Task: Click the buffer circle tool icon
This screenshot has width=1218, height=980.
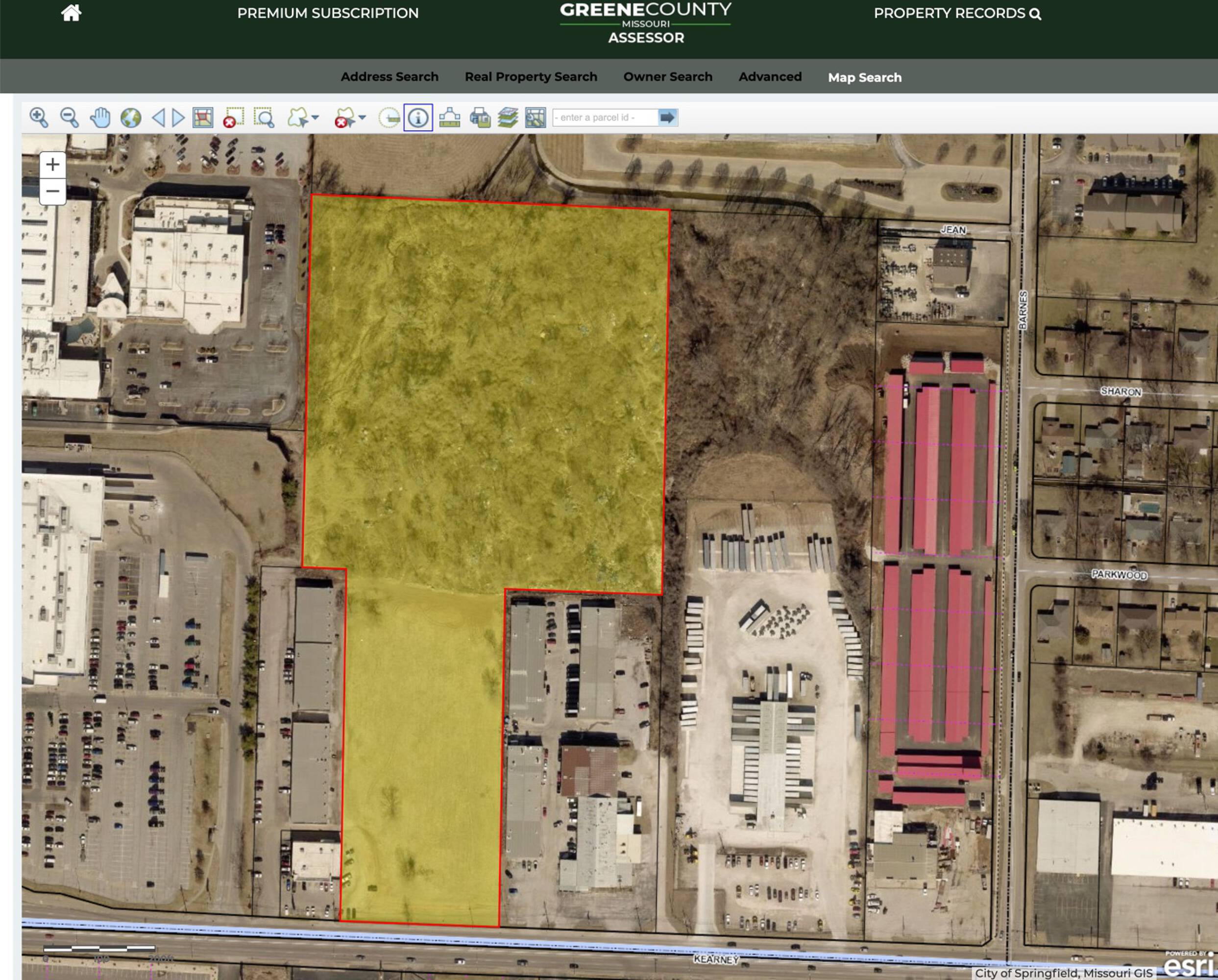Action: (x=389, y=118)
